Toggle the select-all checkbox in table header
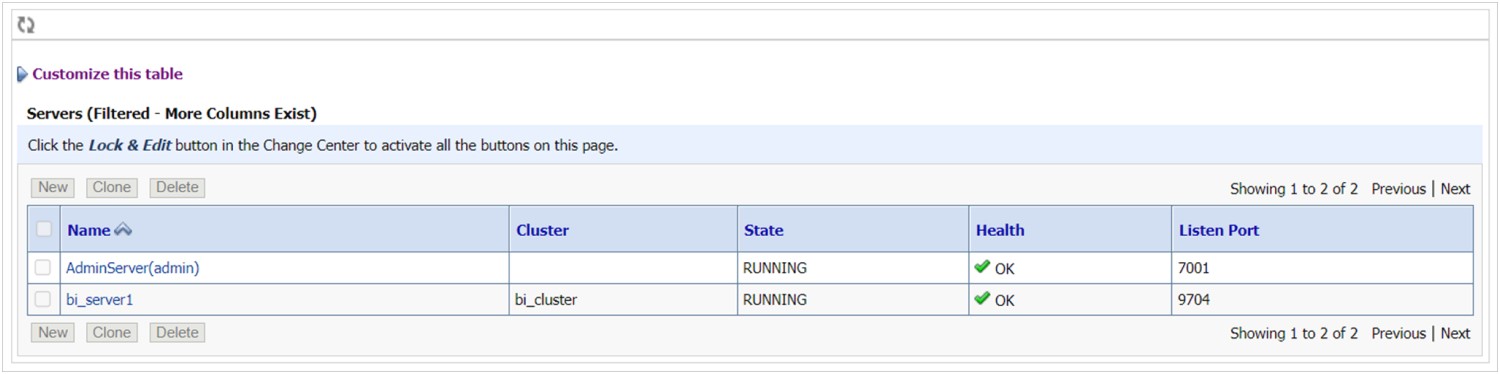 click(44, 229)
